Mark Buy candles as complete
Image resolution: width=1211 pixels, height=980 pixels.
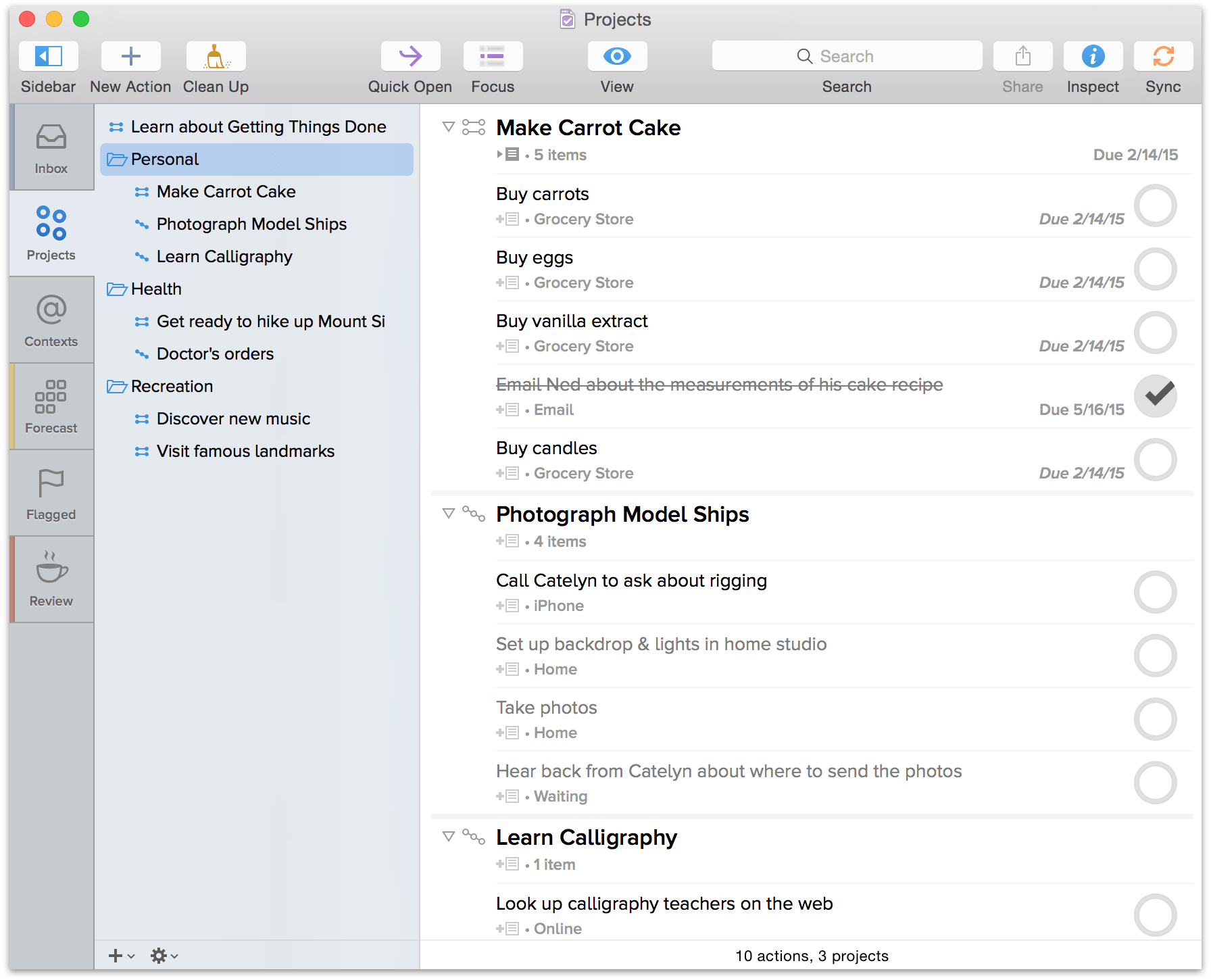(x=1156, y=460)
